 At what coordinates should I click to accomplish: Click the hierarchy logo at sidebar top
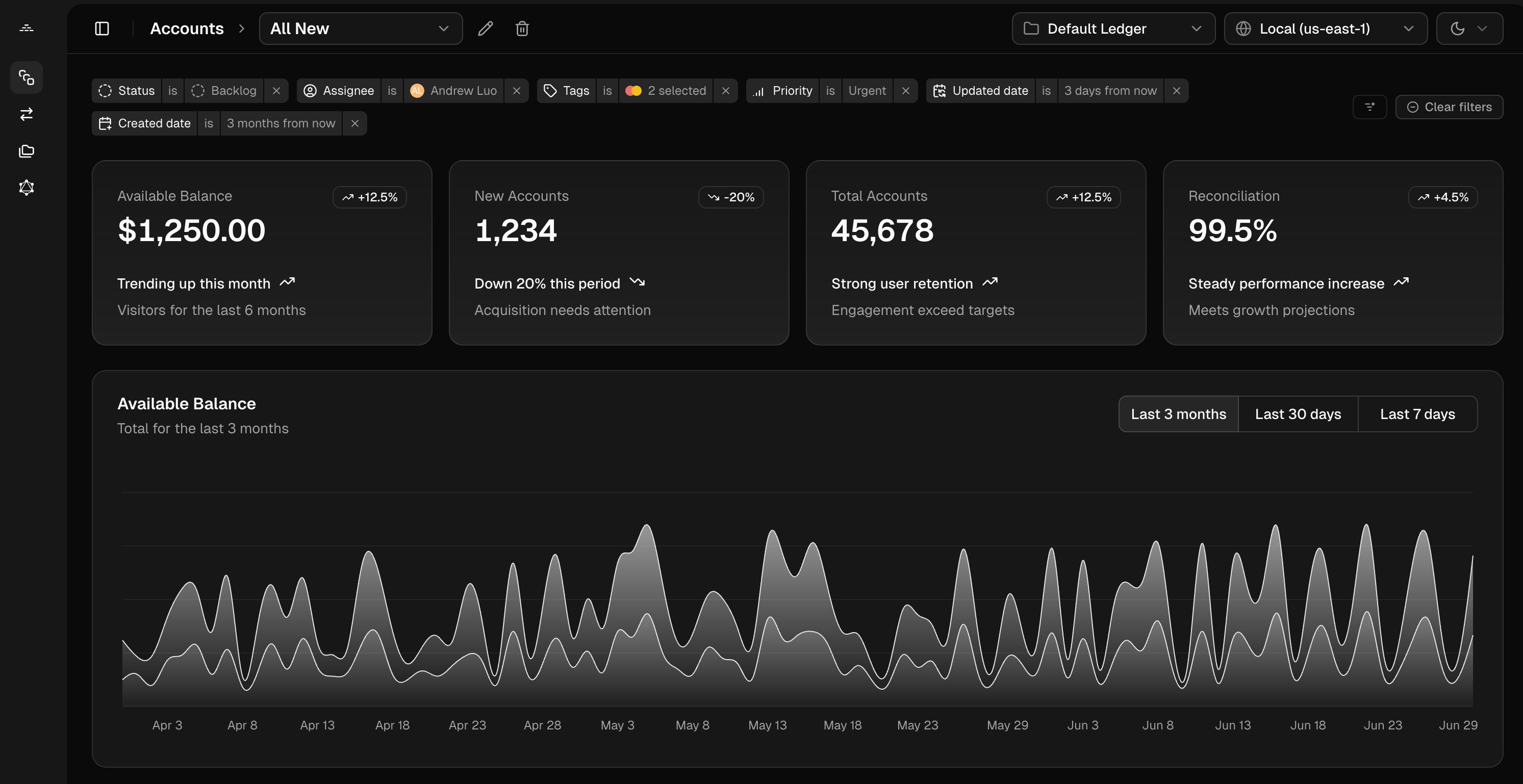pyautogui.click(x=27, y=28)
